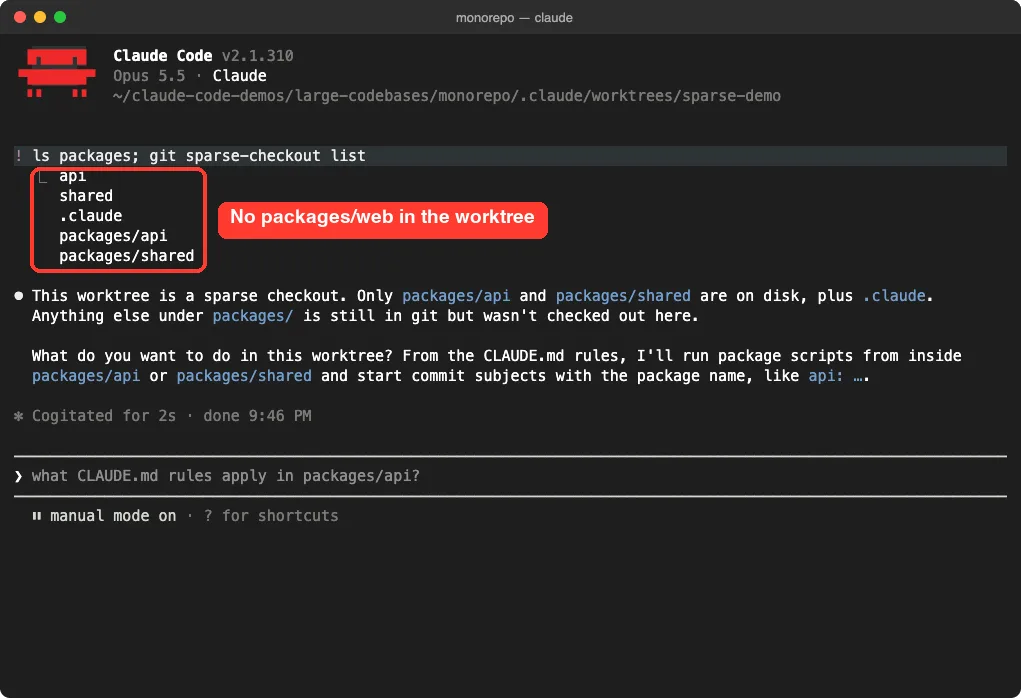1021x698 pixels.
Task: Click the exclamation bash-mode marker
Action: pos(19,156)
